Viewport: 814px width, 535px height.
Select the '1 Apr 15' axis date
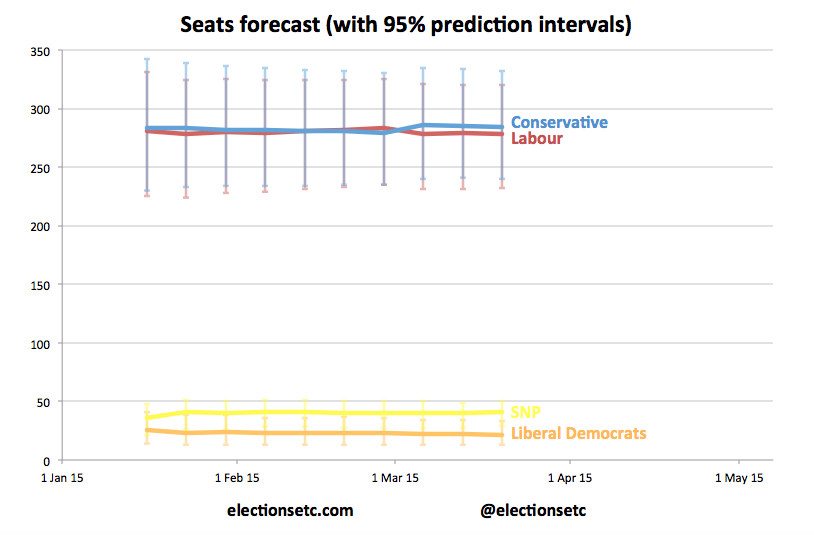571,478
